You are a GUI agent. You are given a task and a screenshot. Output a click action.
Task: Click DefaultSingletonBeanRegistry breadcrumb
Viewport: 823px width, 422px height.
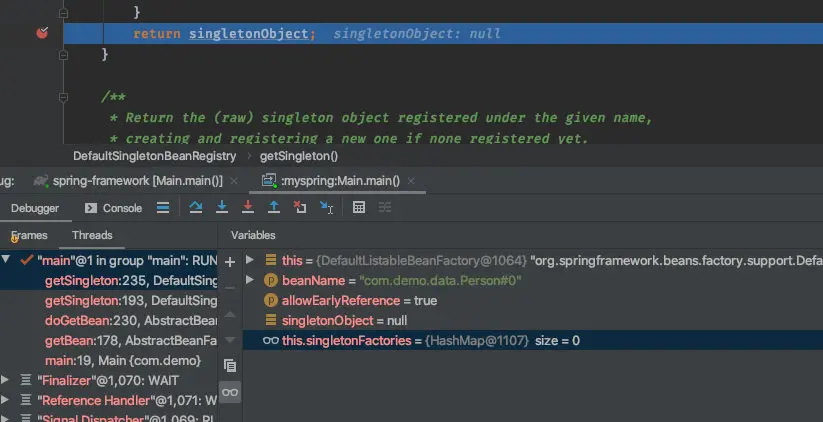pyautogui.click(x=154, y=156)
